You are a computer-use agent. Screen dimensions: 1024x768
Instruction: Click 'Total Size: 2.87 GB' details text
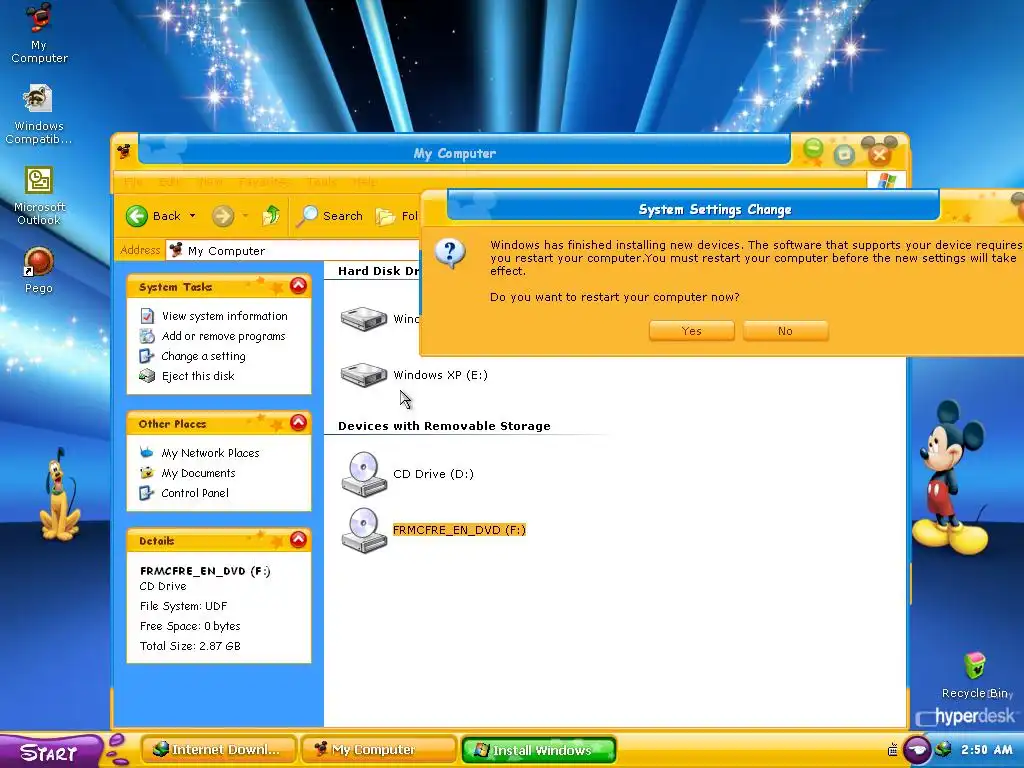190,646
